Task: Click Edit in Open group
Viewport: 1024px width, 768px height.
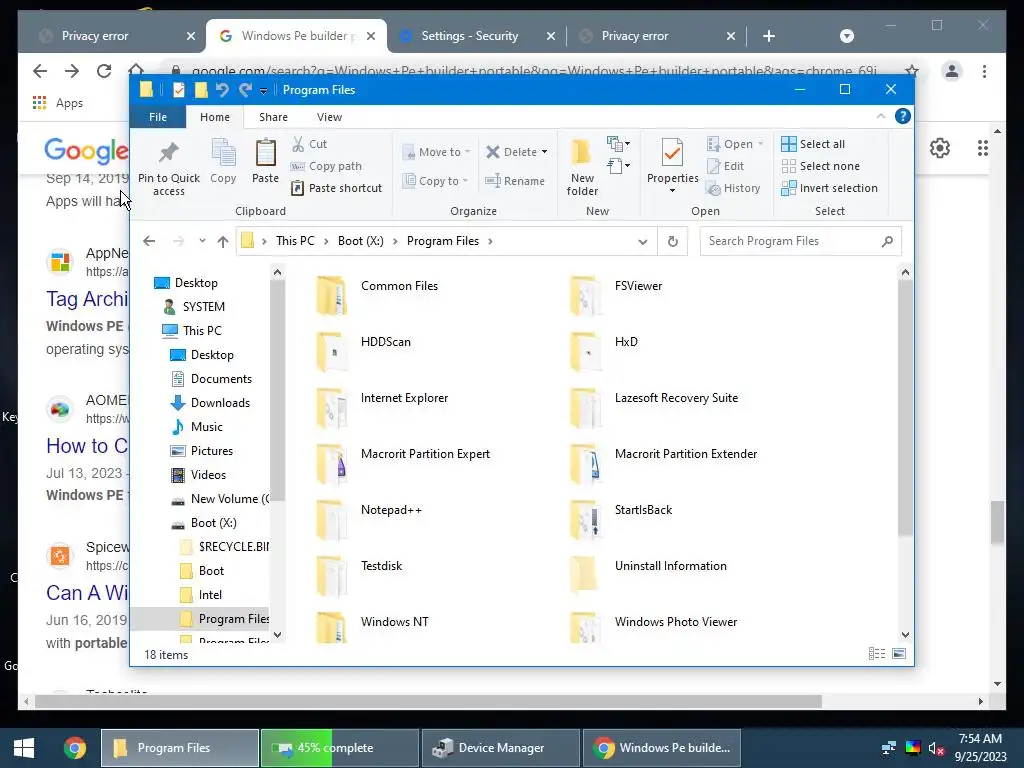Action: tap(726, 166)
